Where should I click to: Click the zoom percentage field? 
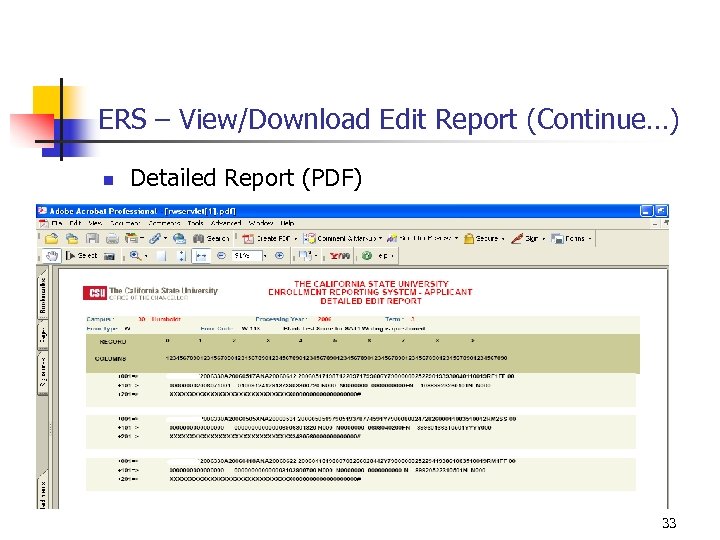(x=247, y=256)
